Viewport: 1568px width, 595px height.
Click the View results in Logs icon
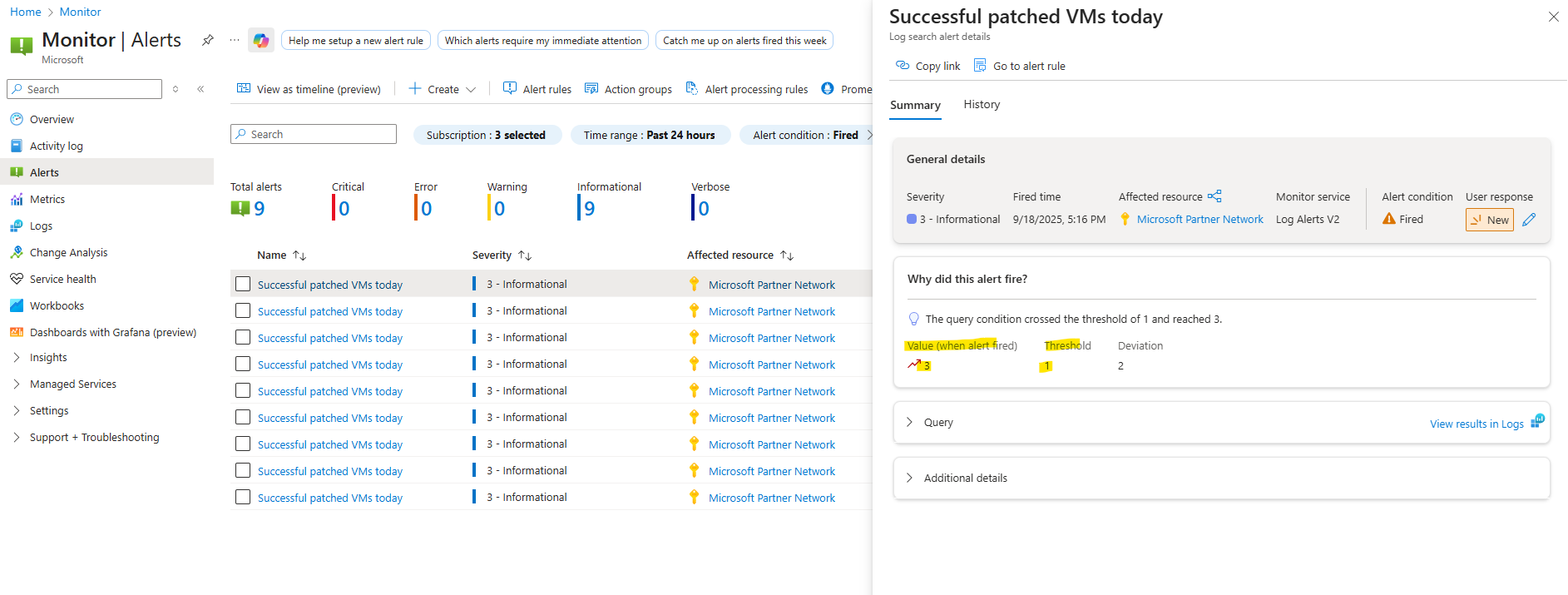coord(1537,421)
